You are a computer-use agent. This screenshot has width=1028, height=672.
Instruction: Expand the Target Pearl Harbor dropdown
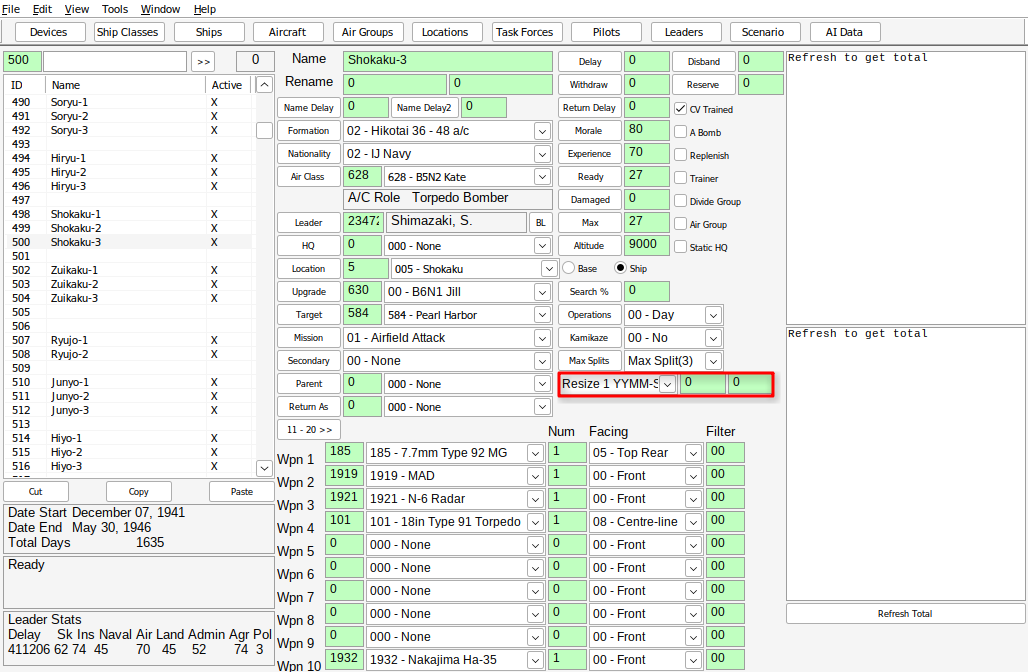[542, 315]
